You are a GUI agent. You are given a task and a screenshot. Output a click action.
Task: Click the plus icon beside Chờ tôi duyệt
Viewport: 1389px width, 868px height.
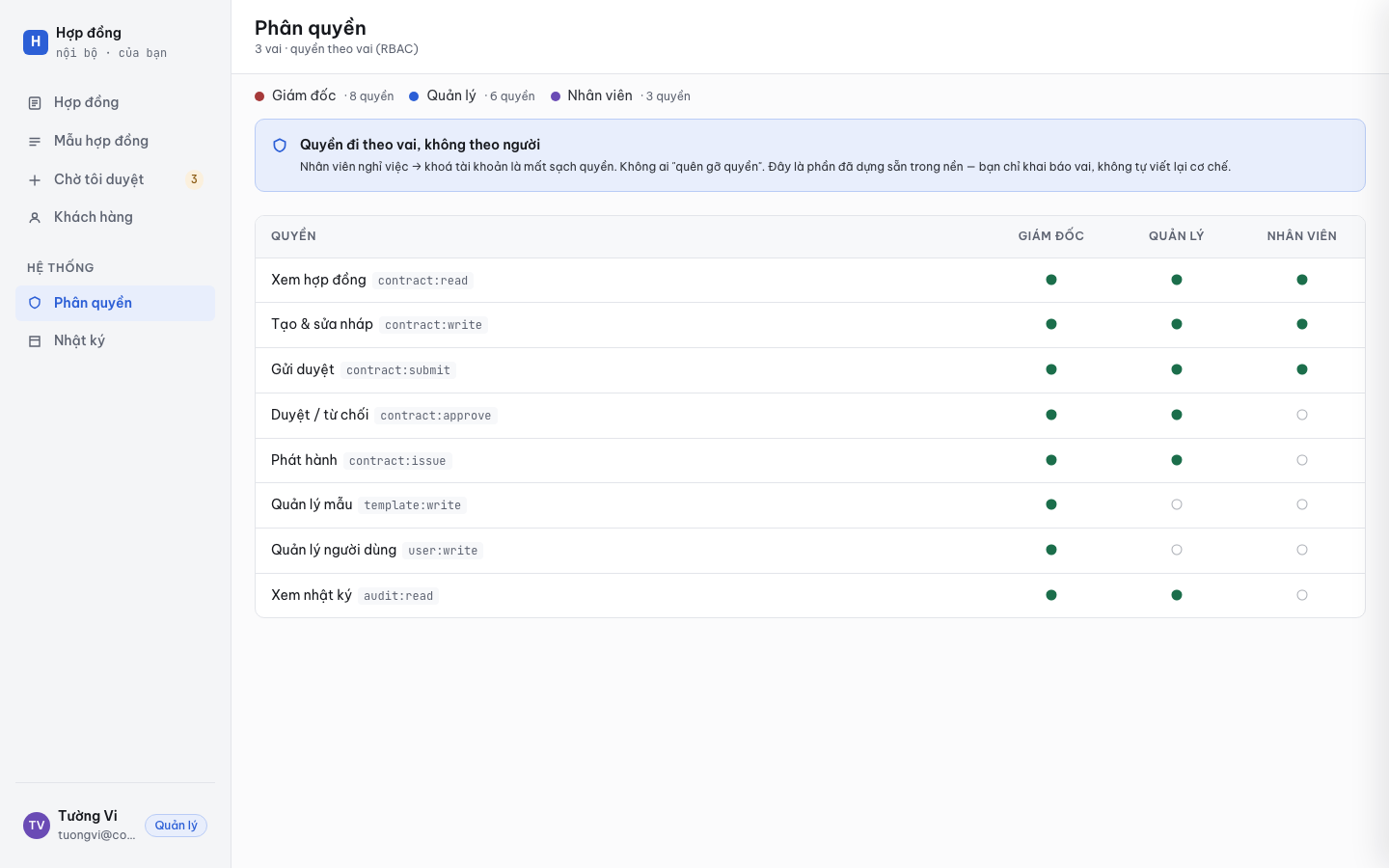click(x=35, y=180)
